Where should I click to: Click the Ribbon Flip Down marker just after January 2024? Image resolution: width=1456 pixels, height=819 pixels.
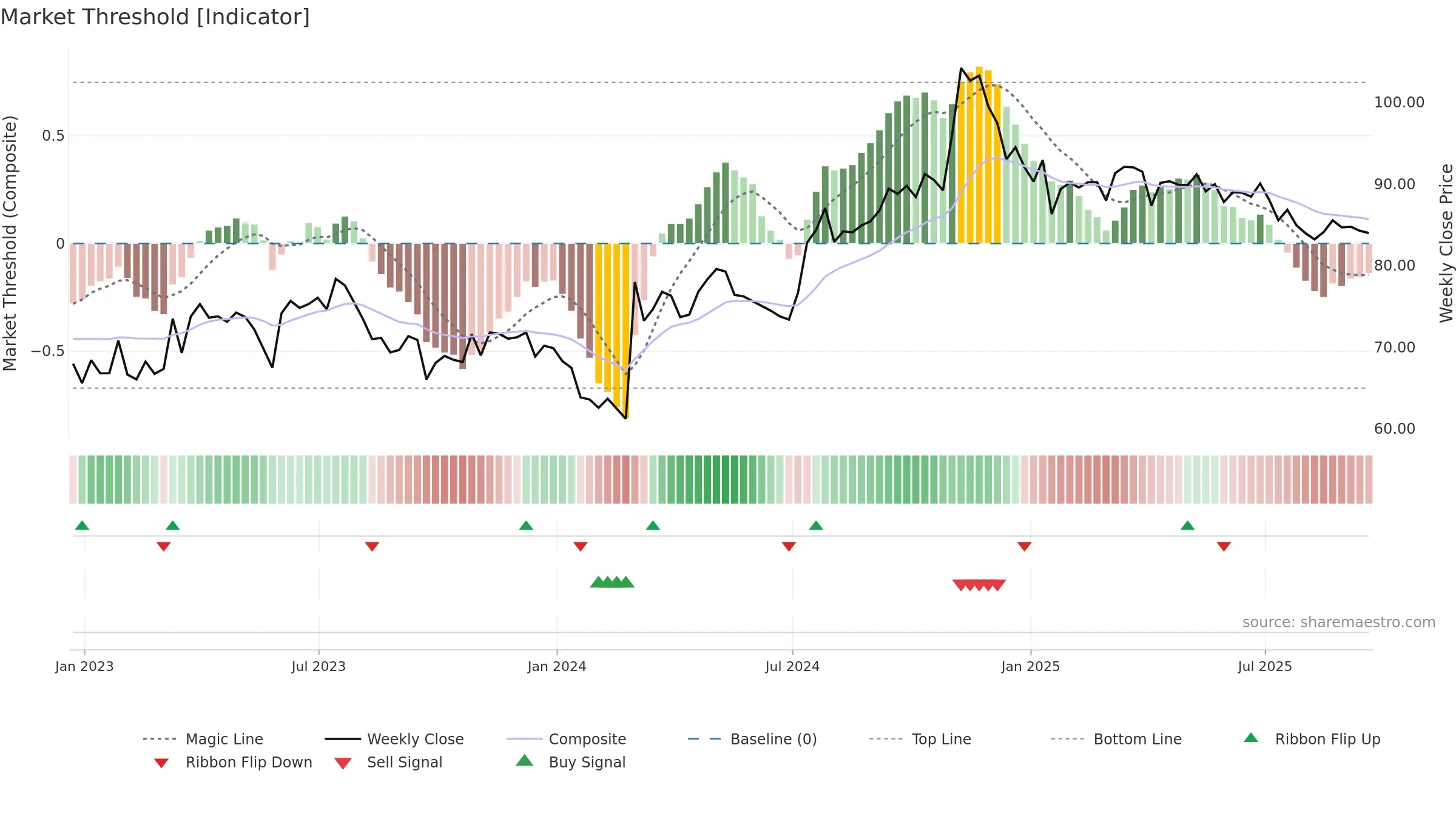coord(581,547)
